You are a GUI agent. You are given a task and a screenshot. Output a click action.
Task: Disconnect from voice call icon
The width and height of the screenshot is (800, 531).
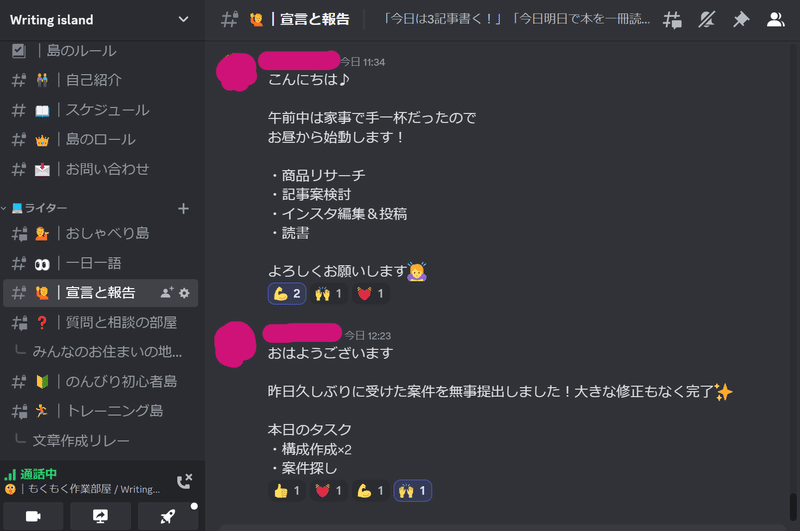pyautogui.click(x=184, y=481)
